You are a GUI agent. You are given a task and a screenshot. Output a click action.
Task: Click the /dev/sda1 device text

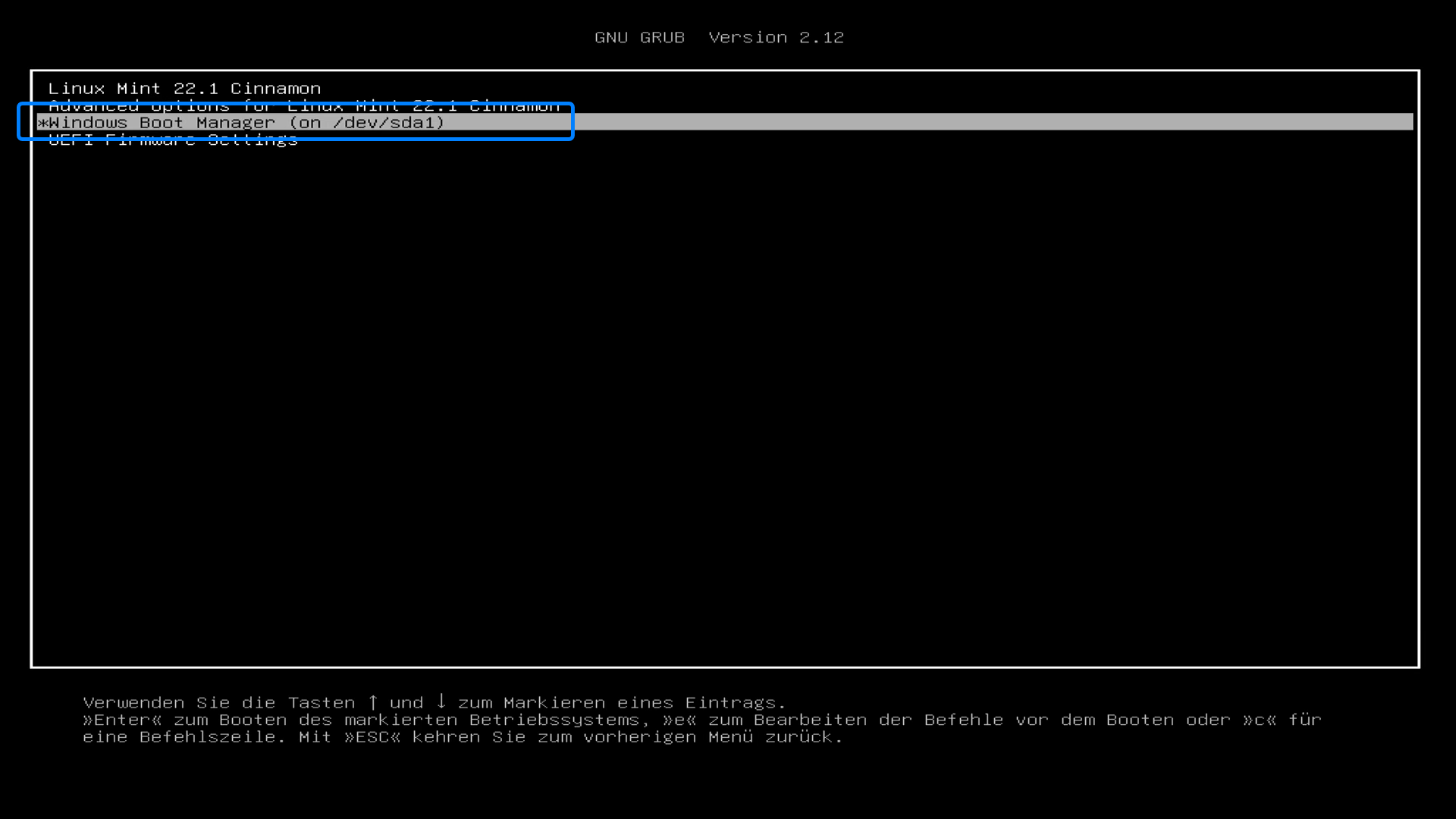pos(383,123)
